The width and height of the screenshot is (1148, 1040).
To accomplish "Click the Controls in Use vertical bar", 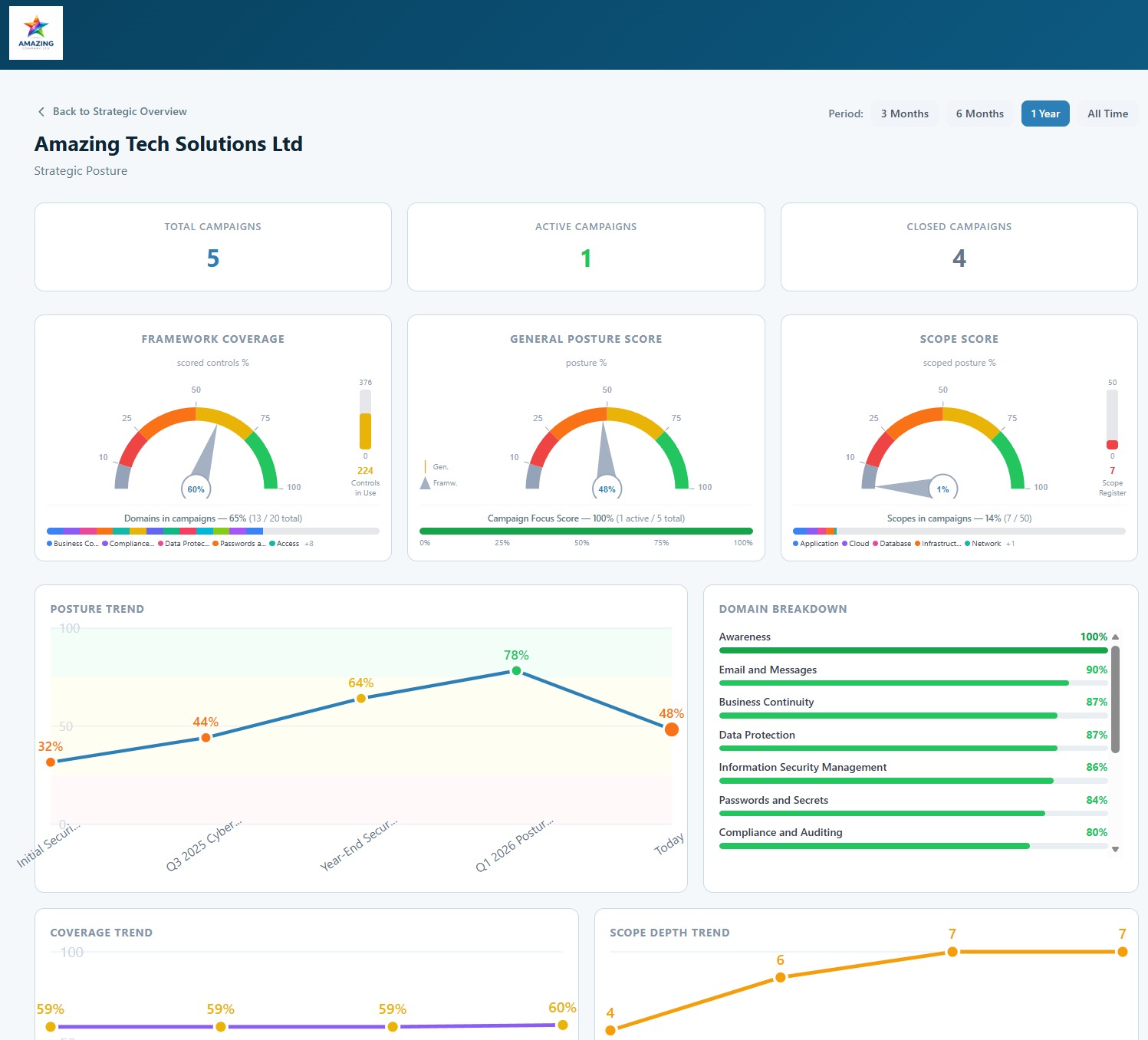I will point(365,420).
